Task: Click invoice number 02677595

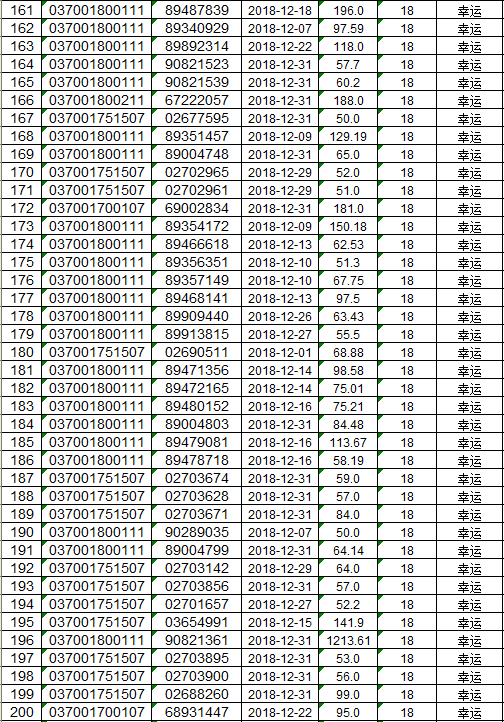Action: tap(197, 118)
